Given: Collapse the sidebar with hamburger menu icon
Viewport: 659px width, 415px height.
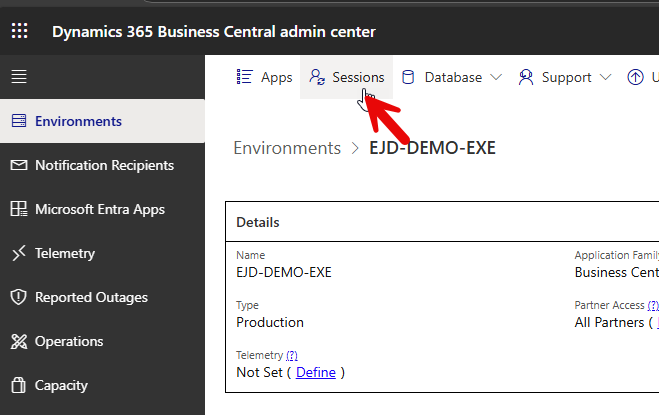Looking at the screenshot, I should 19,77.
